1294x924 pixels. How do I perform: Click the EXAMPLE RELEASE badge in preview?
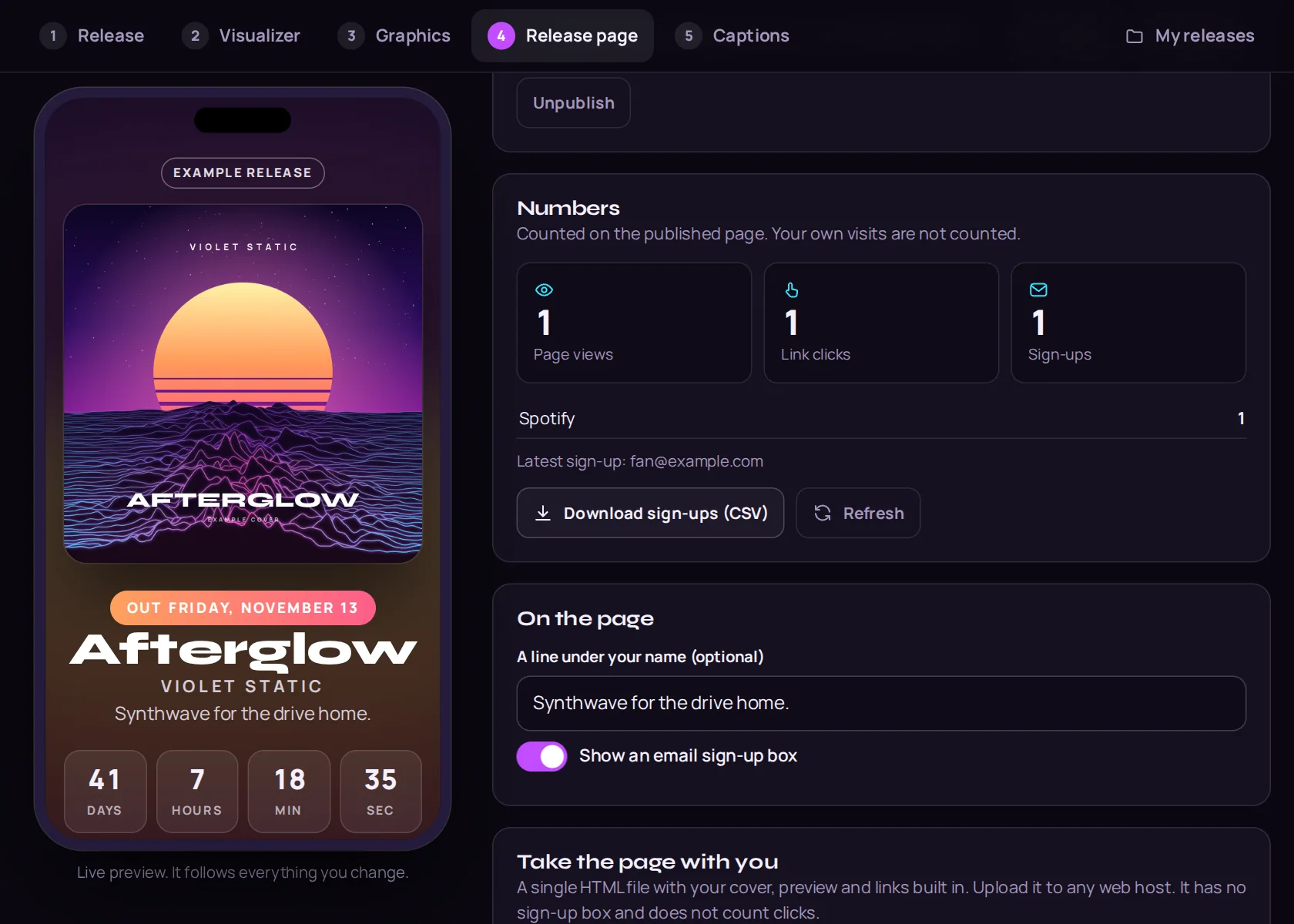(243, 172)
